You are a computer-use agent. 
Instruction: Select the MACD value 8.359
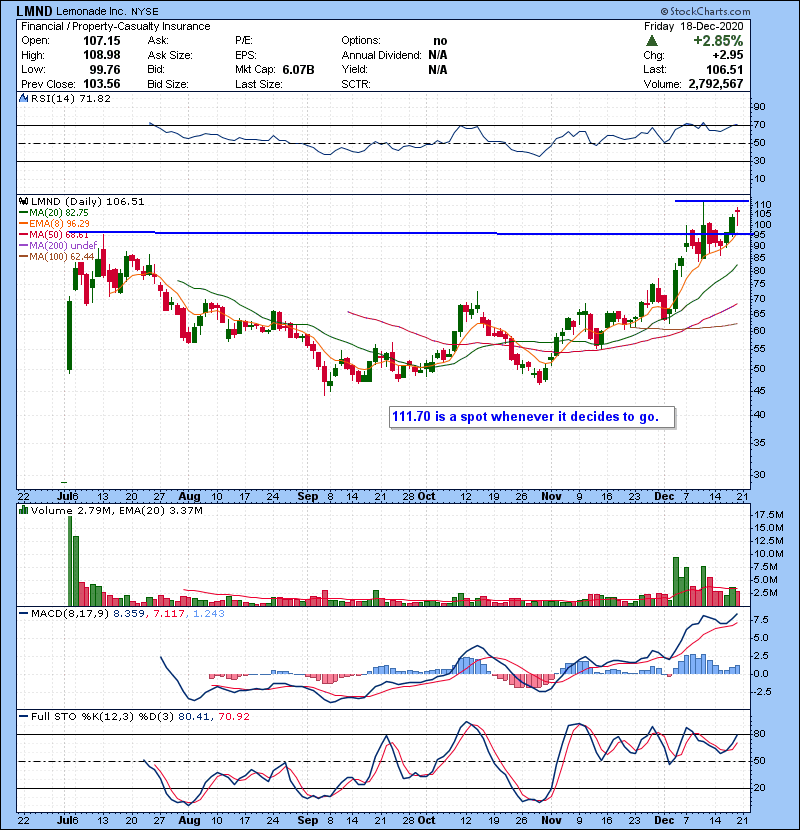128,614
